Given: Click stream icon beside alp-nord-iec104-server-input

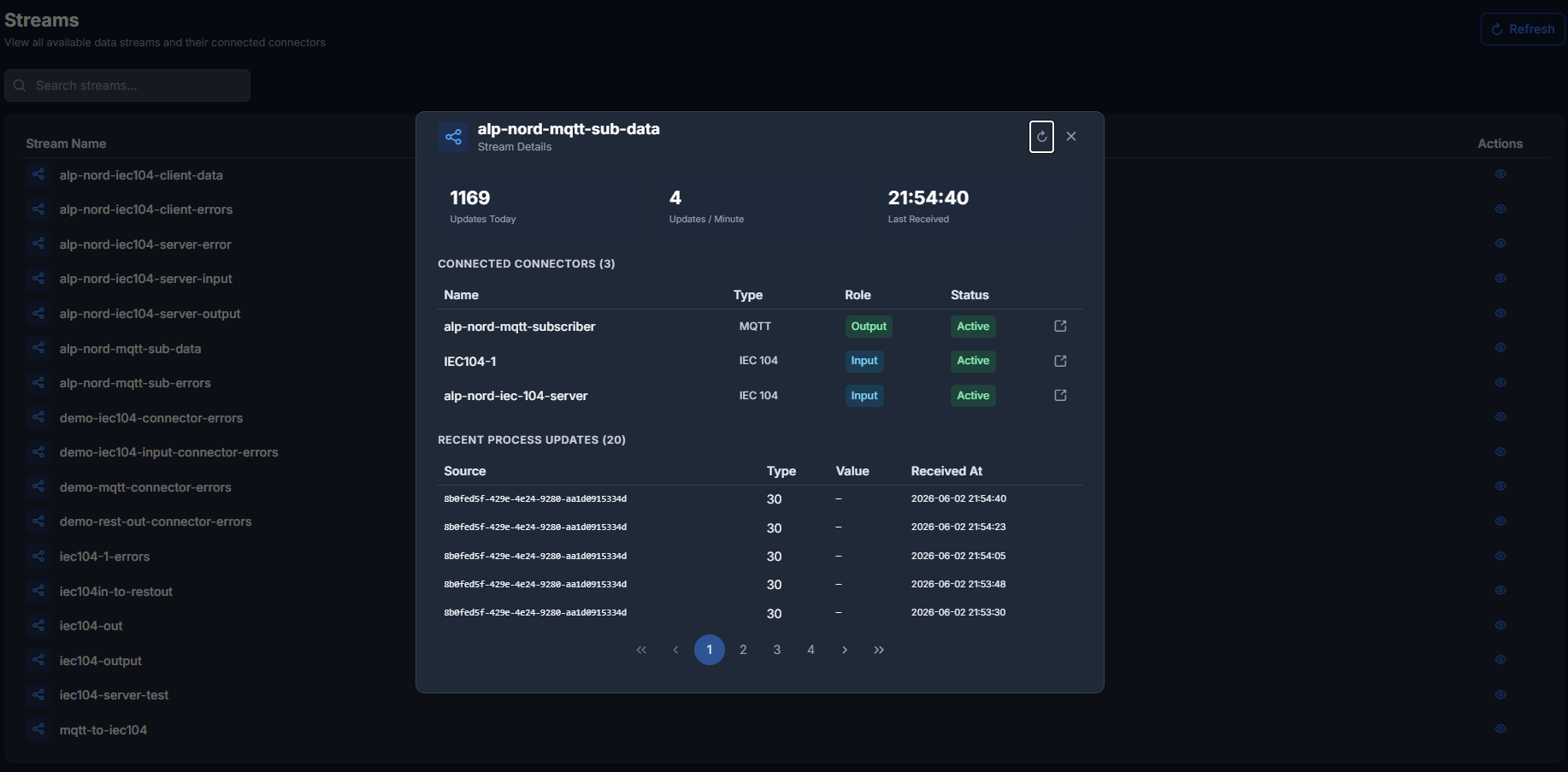Looking at the screenshot, I should tap(38, 278).
